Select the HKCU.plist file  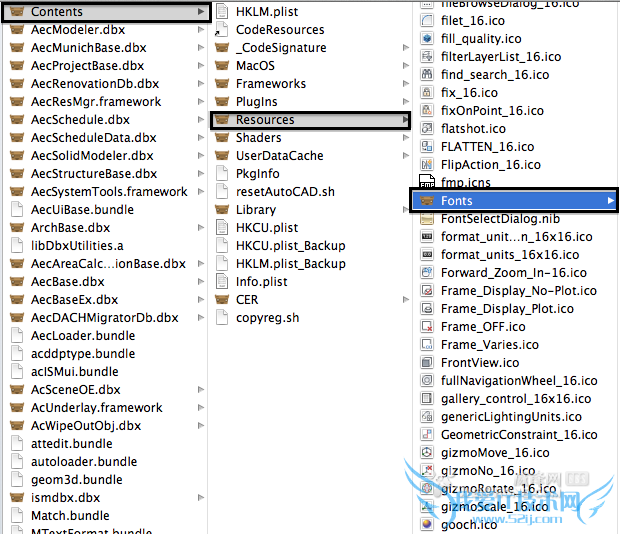click(x=267, y=228)
